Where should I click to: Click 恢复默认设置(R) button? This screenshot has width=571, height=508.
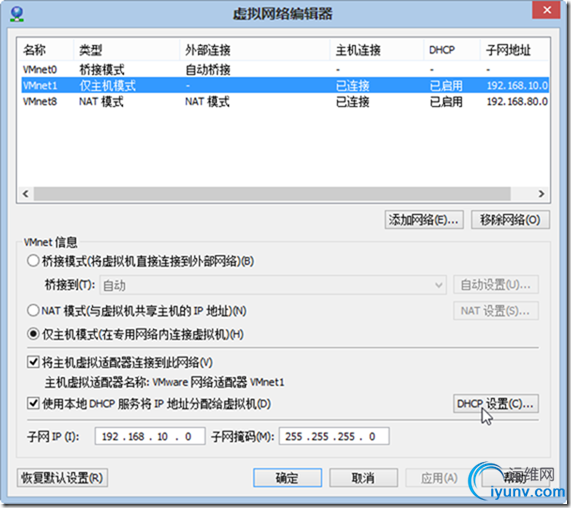point(62,477)
